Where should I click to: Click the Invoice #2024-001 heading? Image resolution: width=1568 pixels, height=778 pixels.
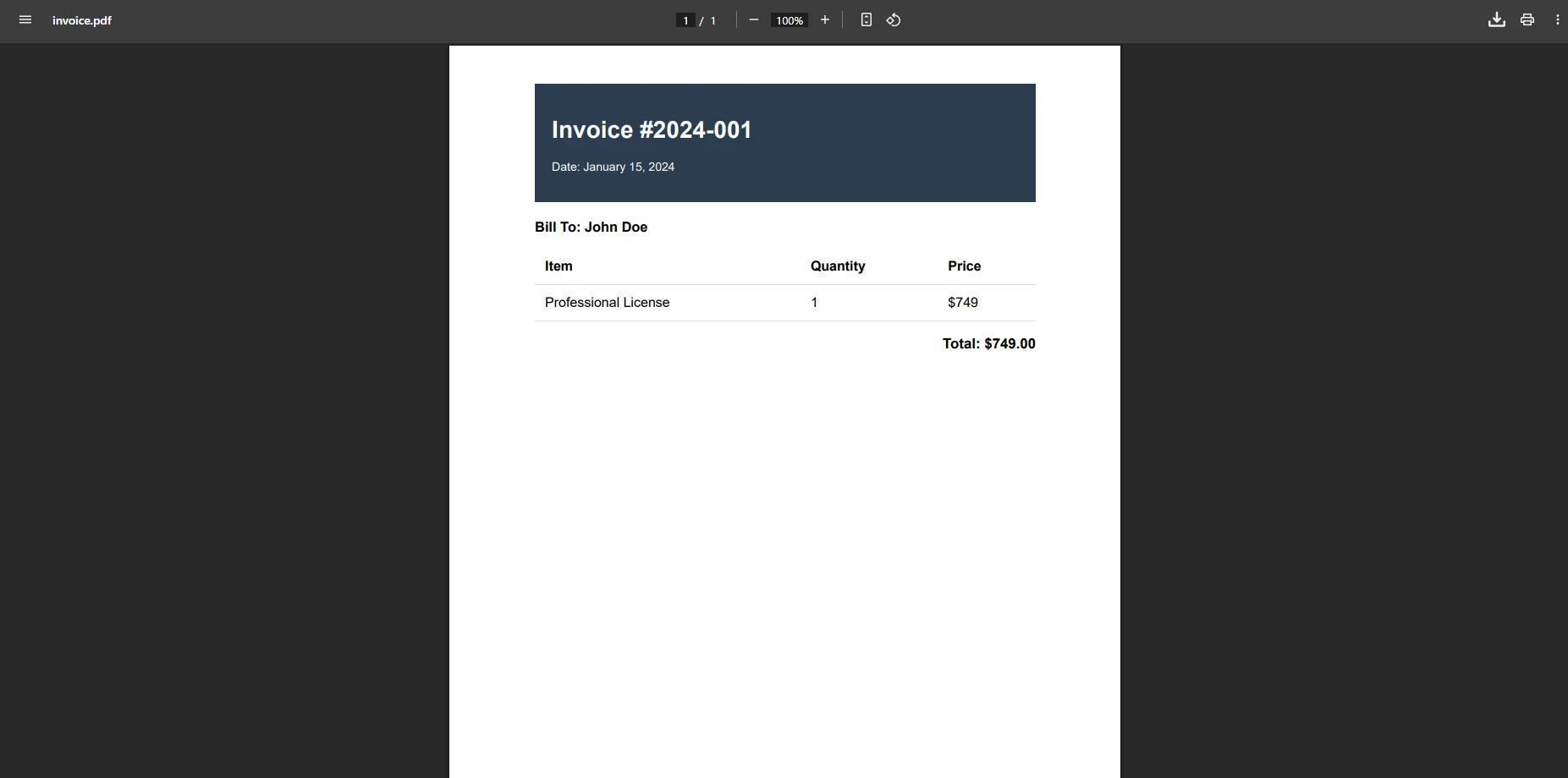(x=652, y=129)
